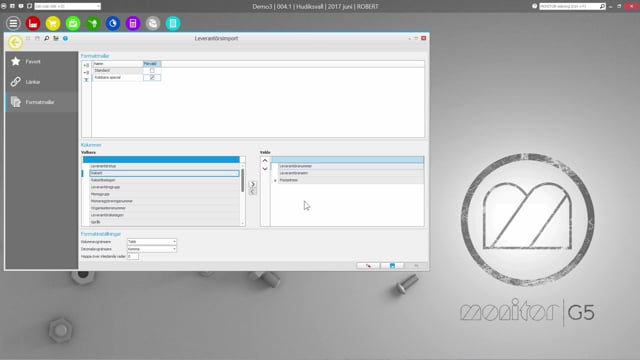Screen dimensions: 640x360
Task: Select Leverantörskategori in the Valbara list
Action: point(164,215)
